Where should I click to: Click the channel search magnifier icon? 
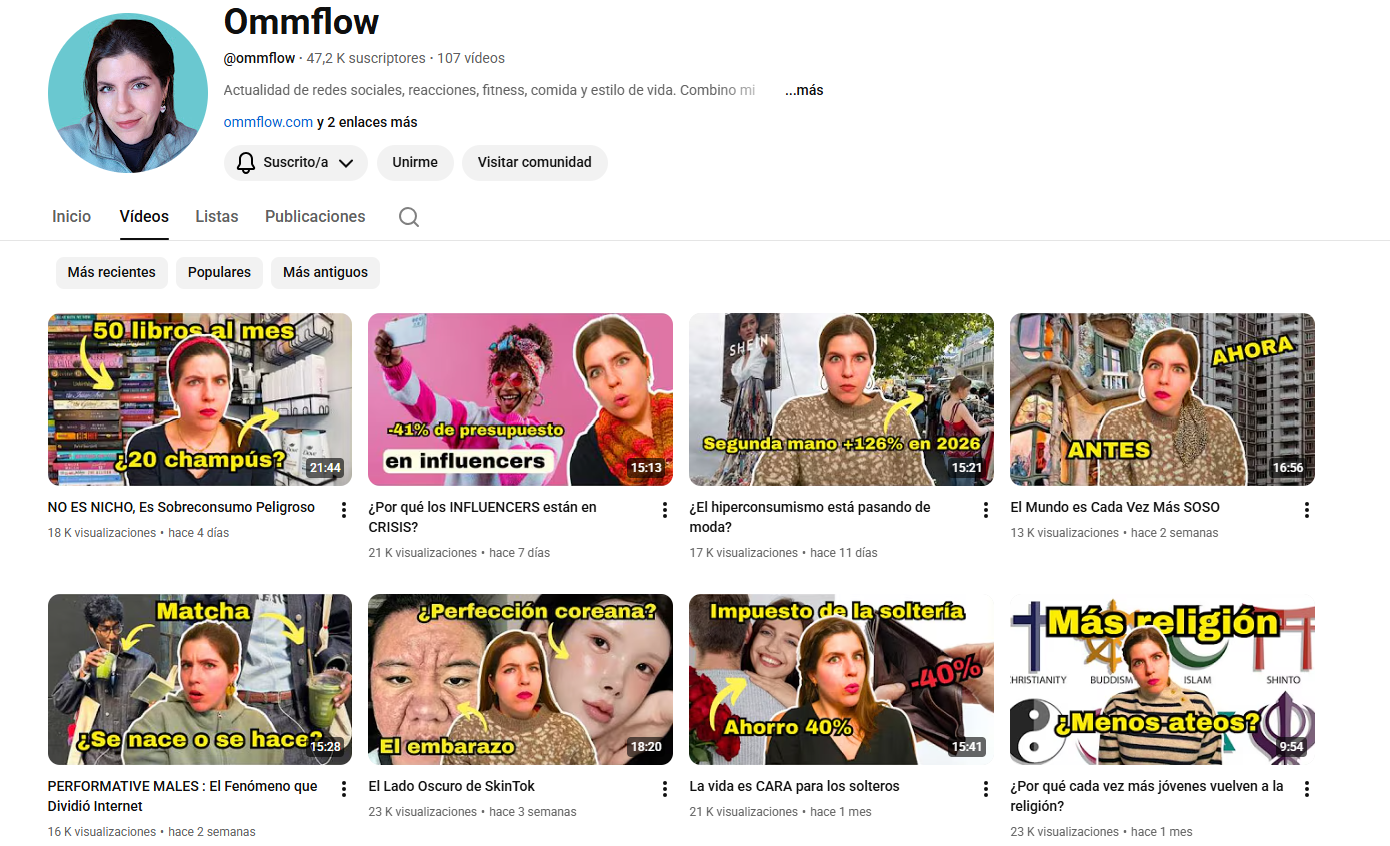coord(408,217)
